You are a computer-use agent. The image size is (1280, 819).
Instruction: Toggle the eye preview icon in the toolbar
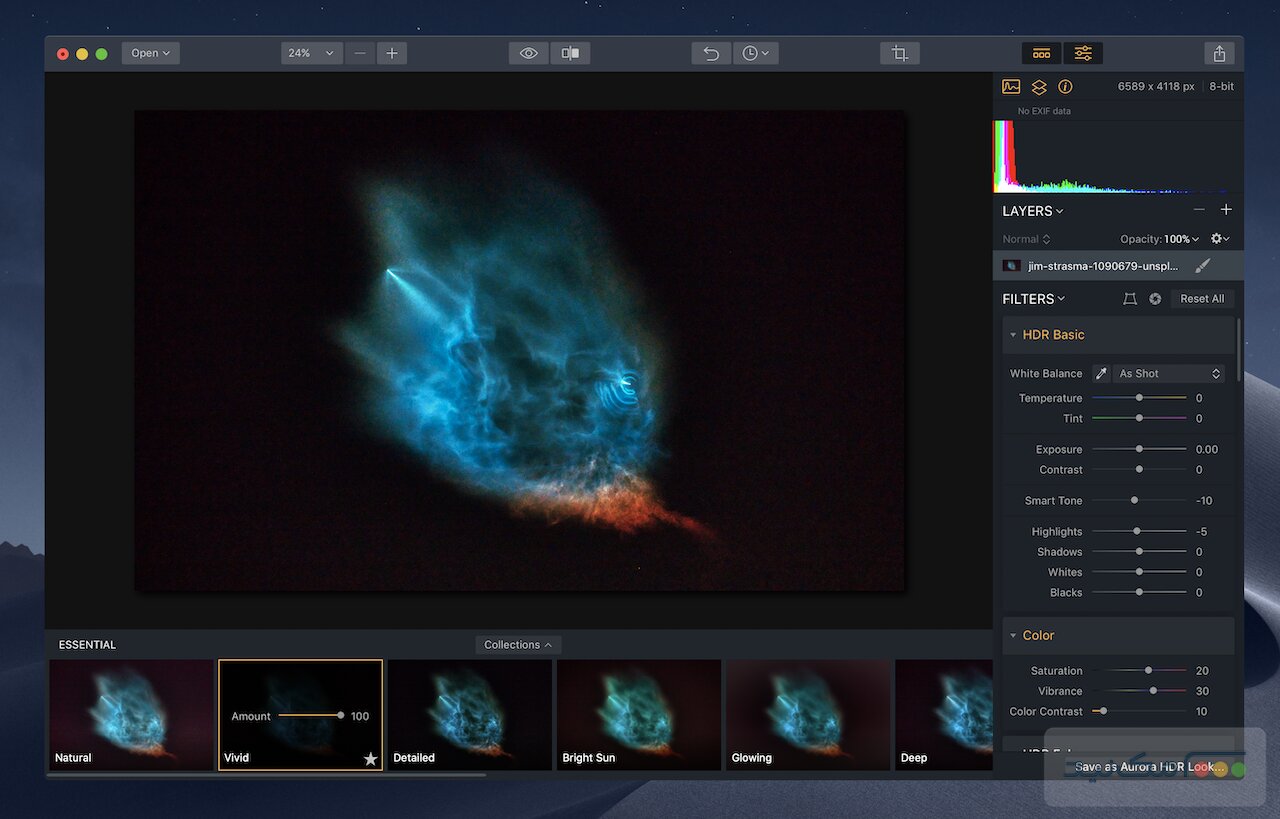[527, 52]
